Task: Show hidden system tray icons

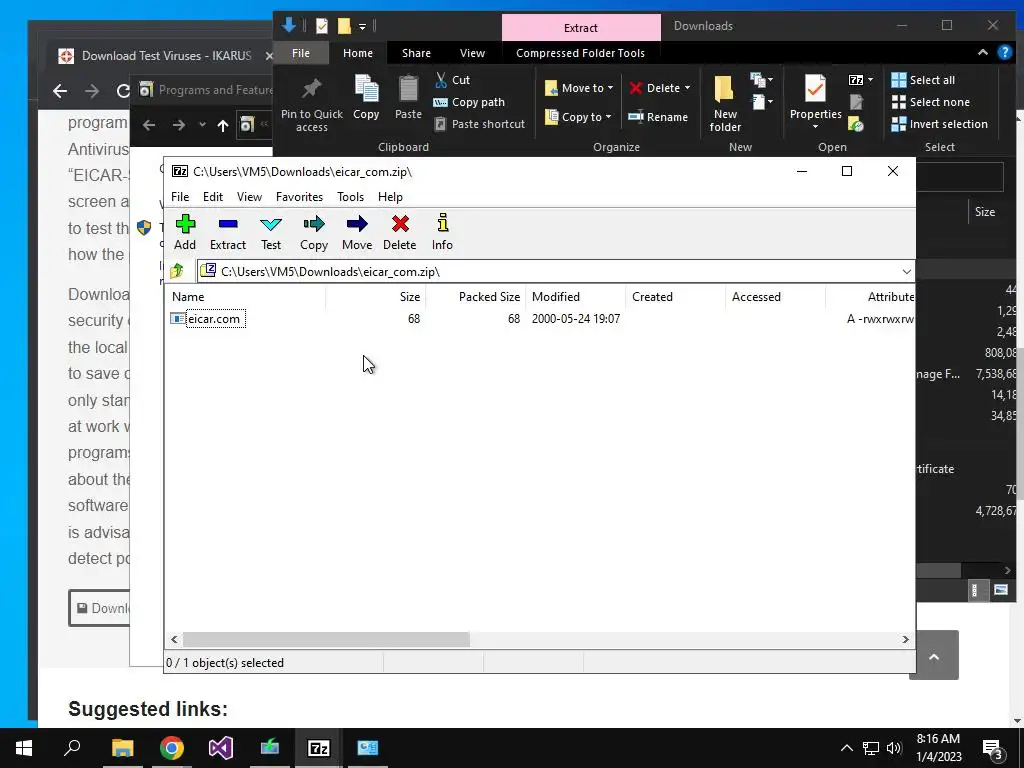Action: pyautogui.click(x=846, y=748)
